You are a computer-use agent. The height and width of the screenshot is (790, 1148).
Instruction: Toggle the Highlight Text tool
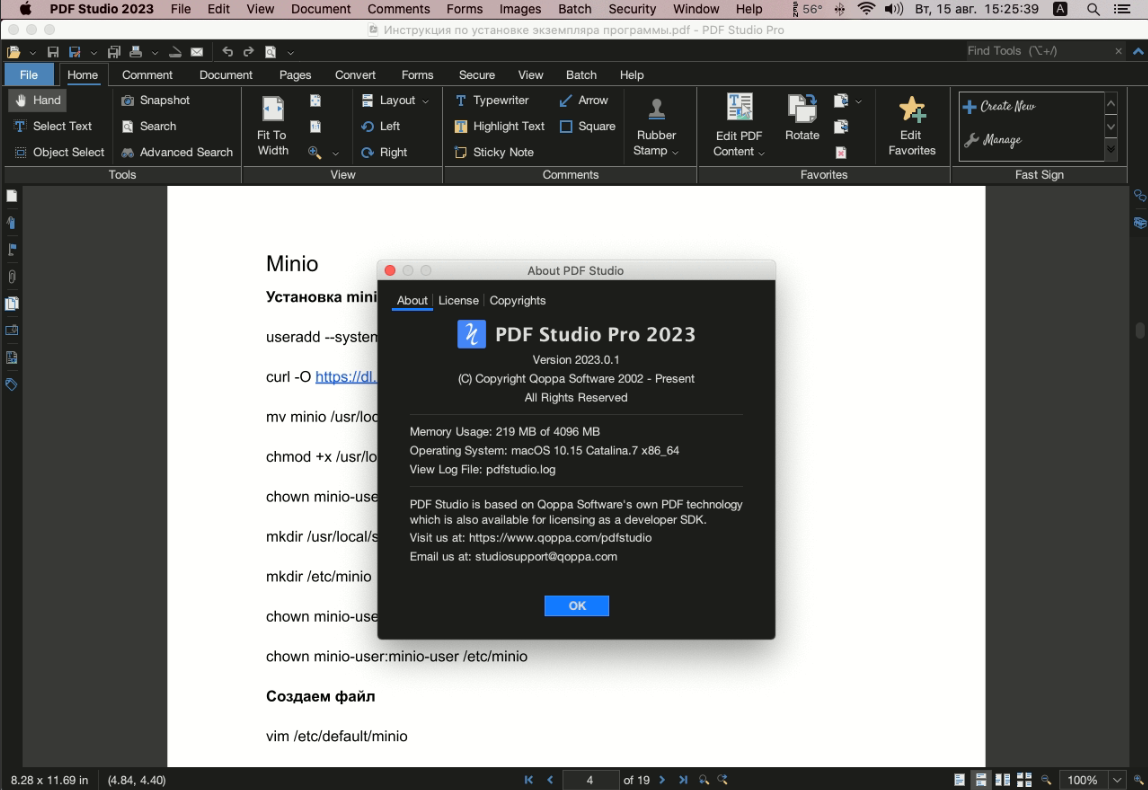(499, 126)
